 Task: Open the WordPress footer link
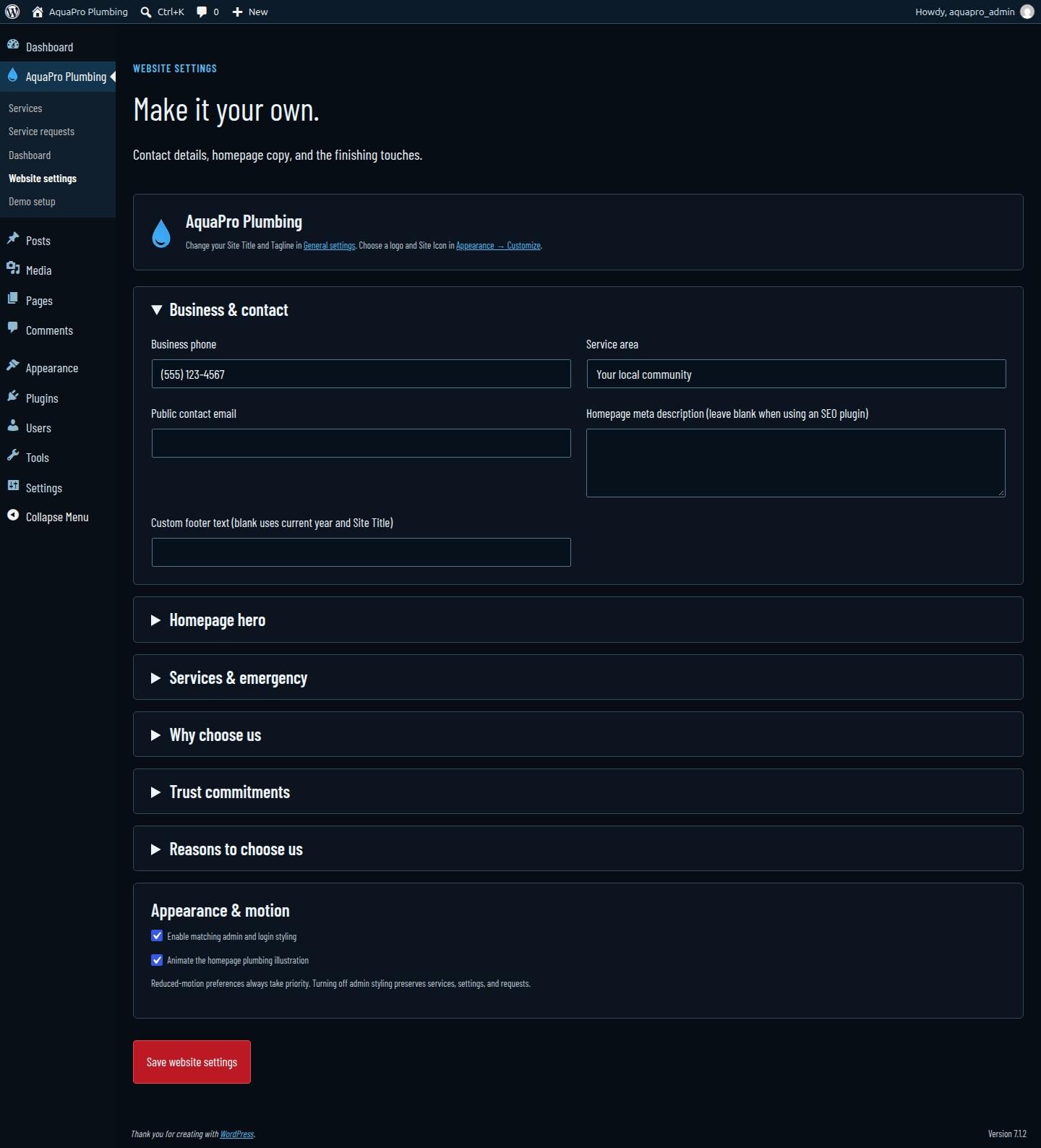point(236,1134)
